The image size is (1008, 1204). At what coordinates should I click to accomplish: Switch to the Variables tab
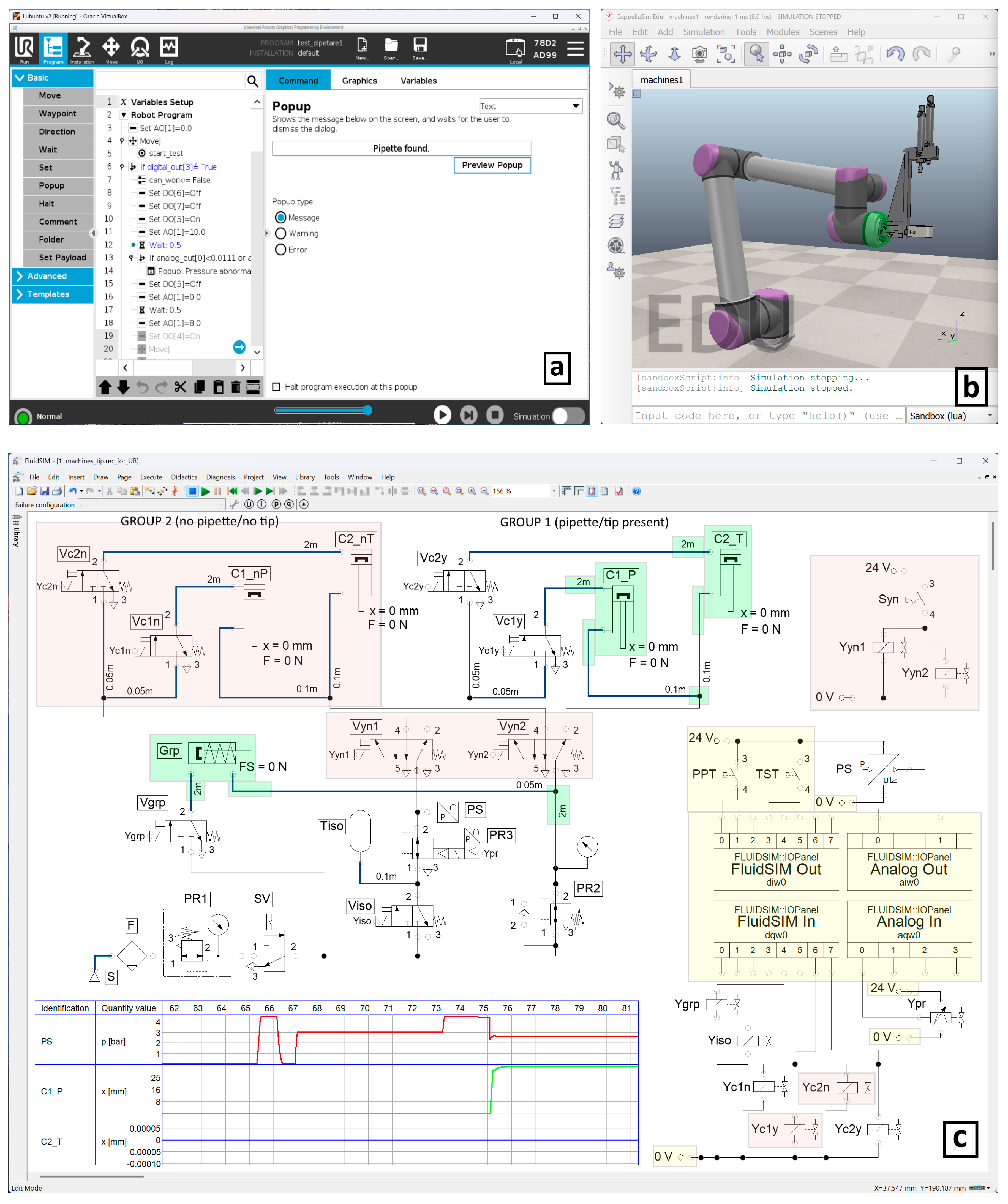pyautogui.click(x=419, y=81)
